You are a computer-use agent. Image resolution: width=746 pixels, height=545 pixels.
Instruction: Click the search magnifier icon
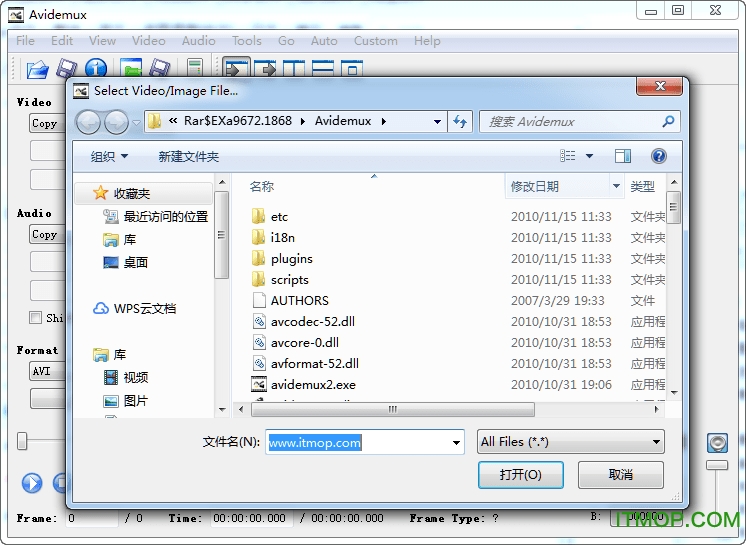click(x=668, y=122)
